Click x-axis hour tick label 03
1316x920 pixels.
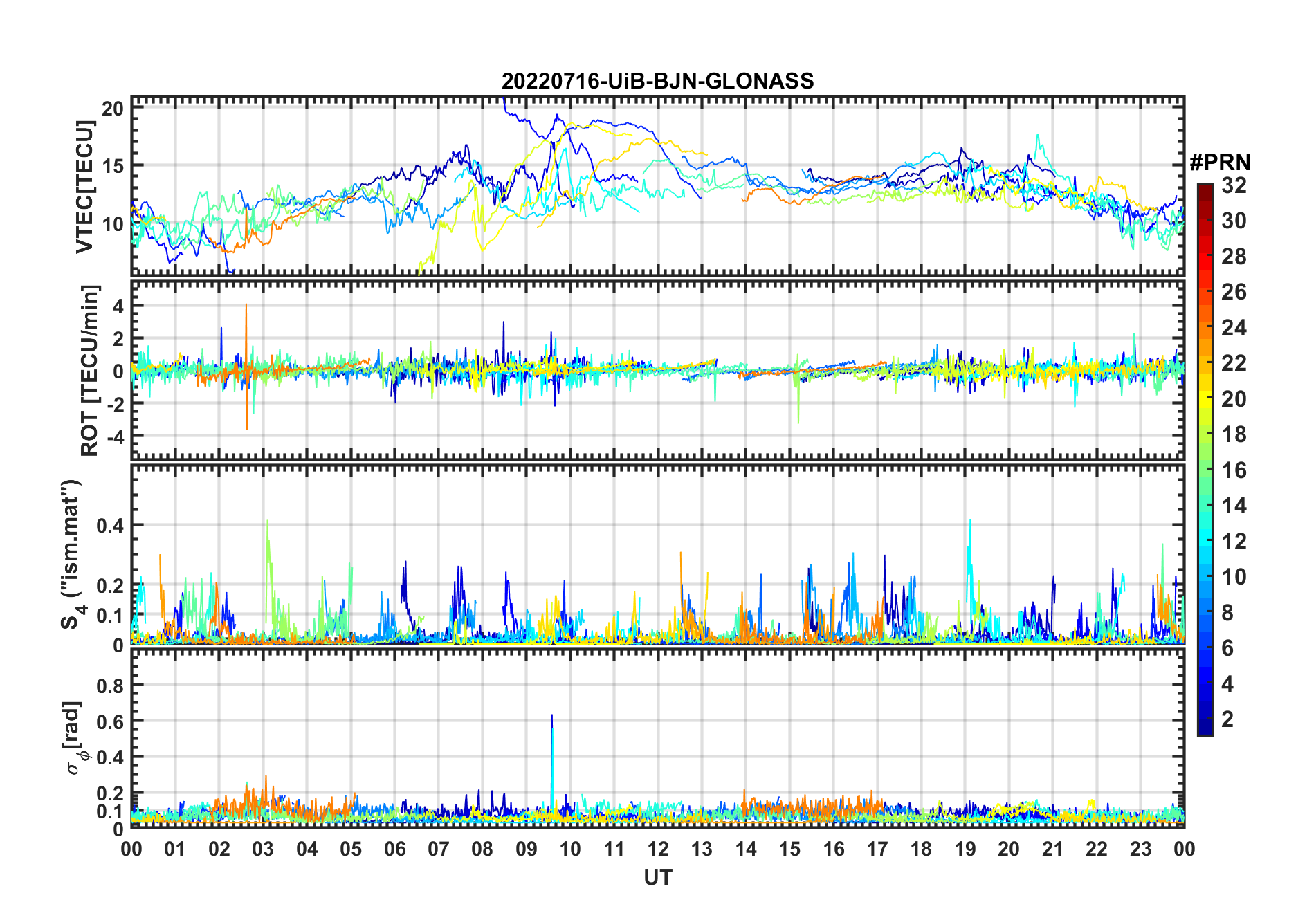tap(263, 849)
